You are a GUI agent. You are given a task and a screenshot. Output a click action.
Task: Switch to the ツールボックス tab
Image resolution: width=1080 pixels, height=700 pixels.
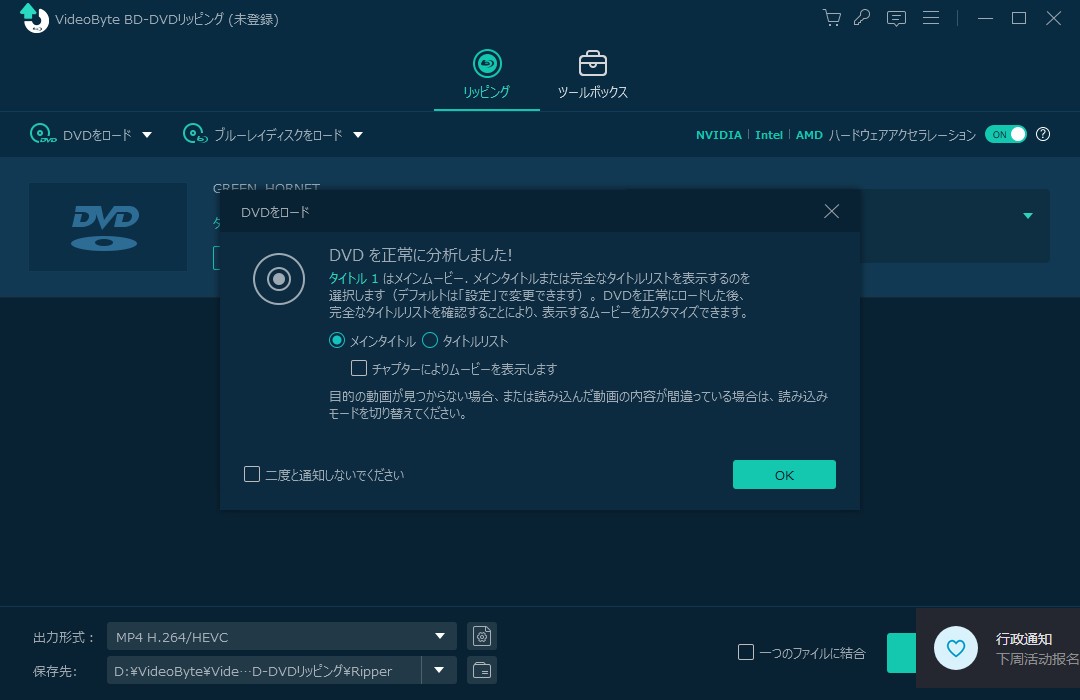pos(592,76)
